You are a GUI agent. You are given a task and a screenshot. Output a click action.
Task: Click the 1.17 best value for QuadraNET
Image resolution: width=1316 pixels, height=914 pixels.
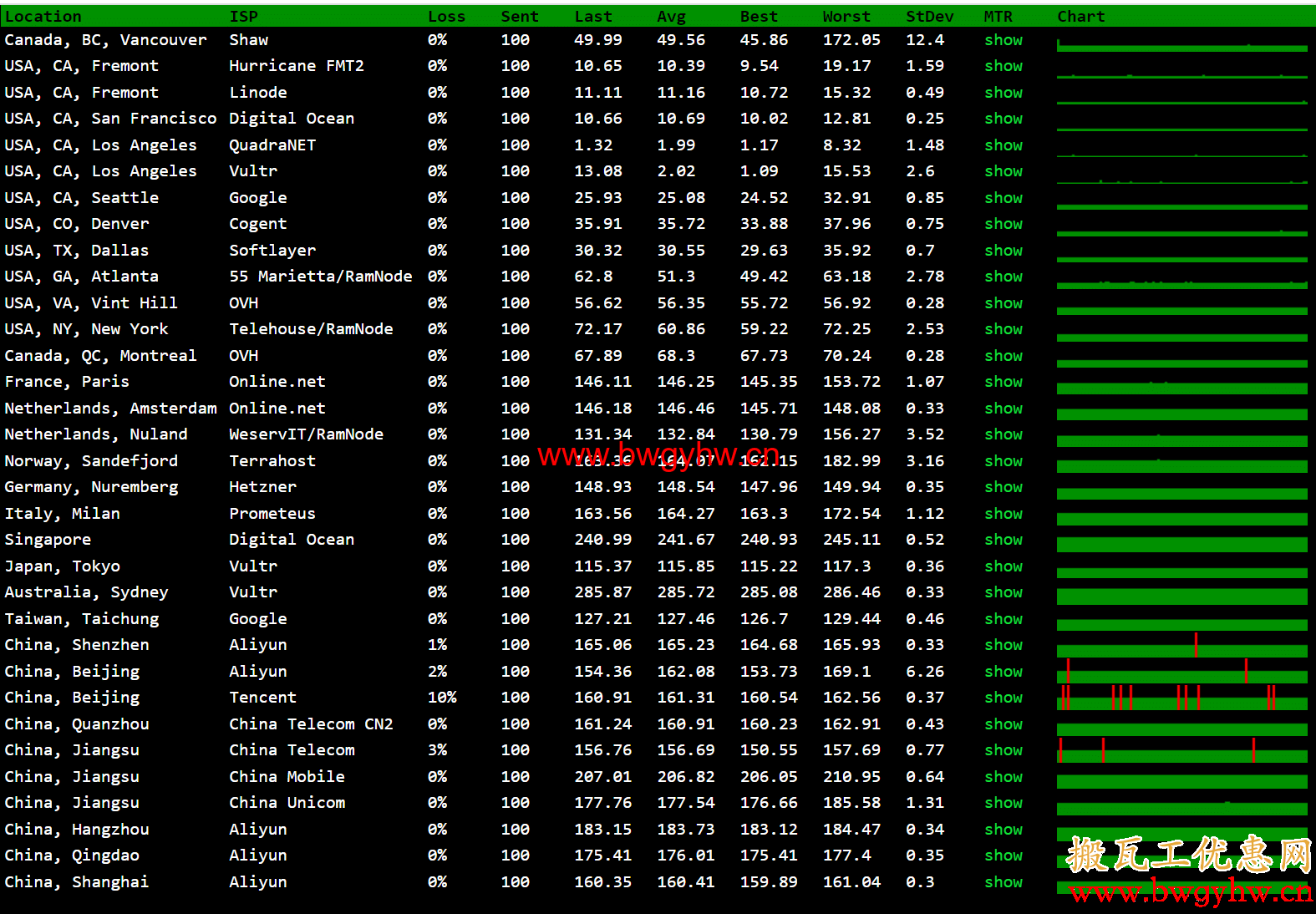(759, 145)
